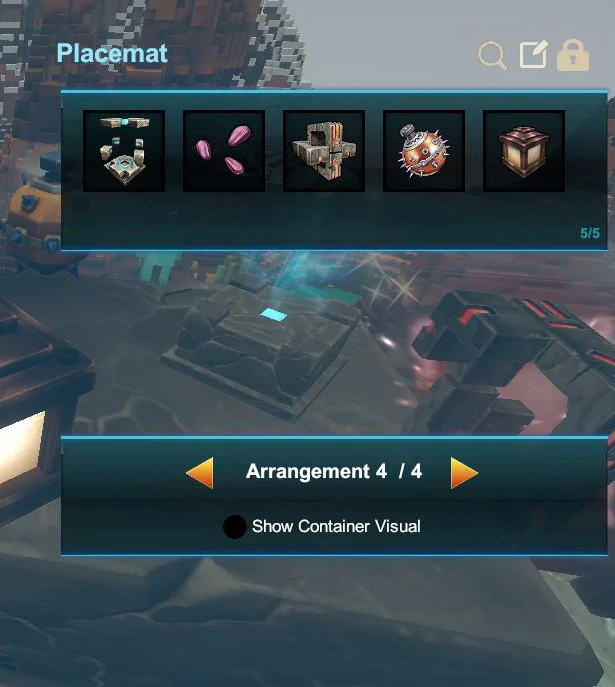The height and width of the screenshot is (687, 615).
Task: Click the Placemat title heading
Action: point(112,53)
